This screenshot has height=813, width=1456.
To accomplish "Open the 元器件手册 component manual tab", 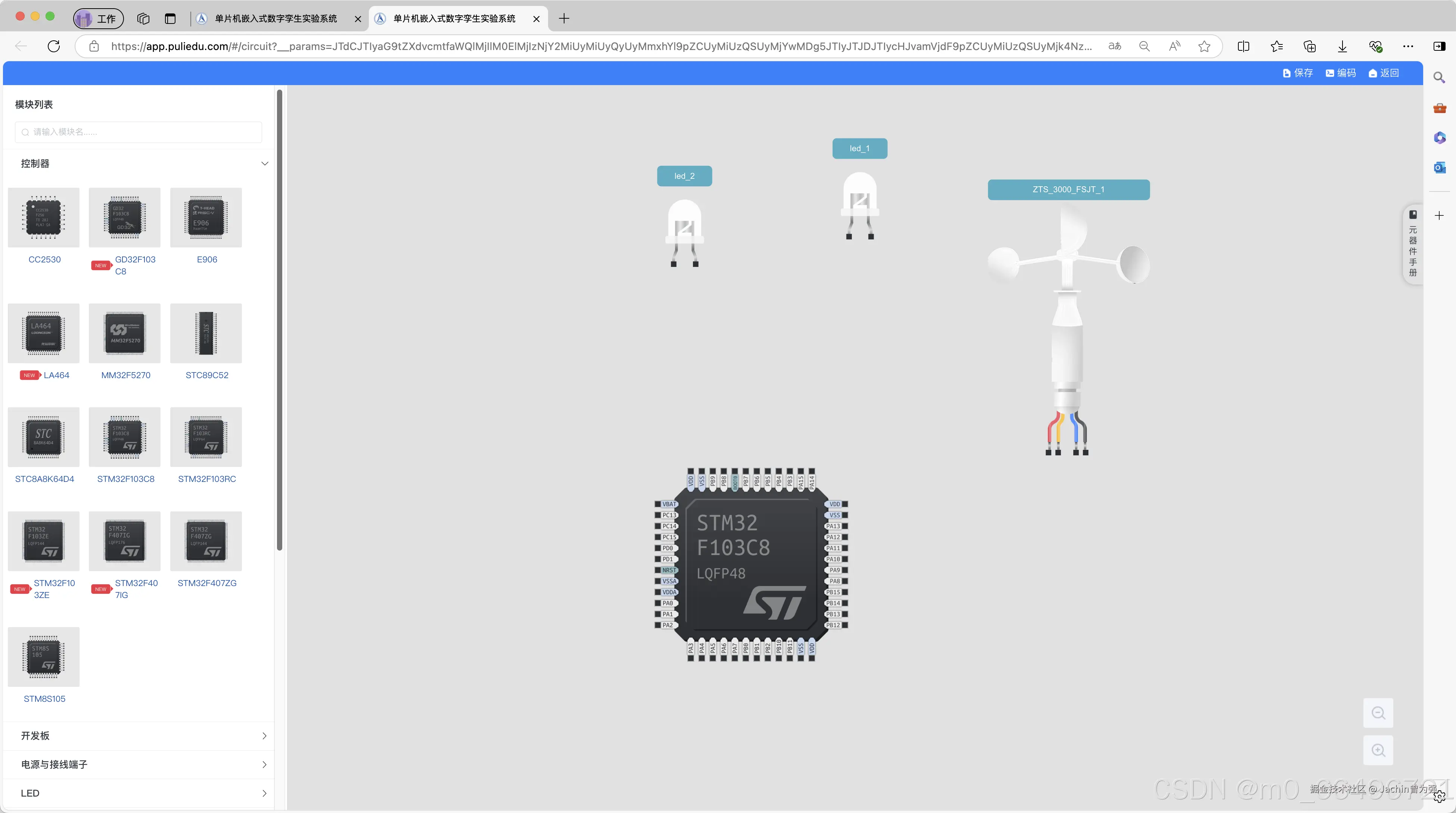I will pos(1412,244).
